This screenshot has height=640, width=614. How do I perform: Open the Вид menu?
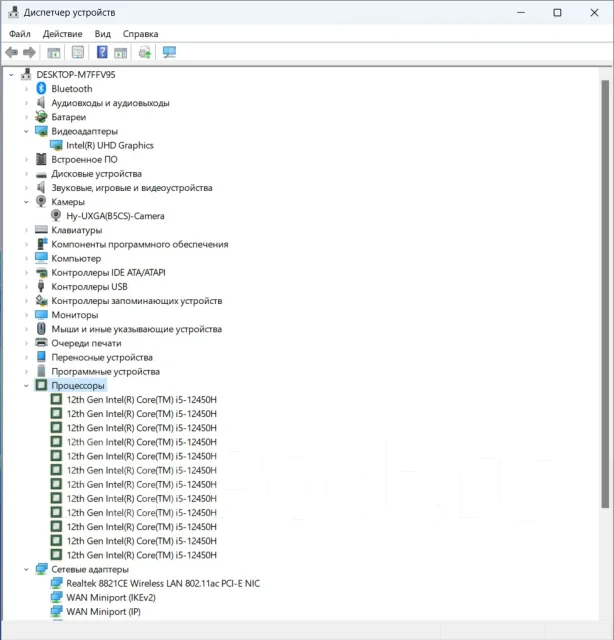[x=102, y=34]
